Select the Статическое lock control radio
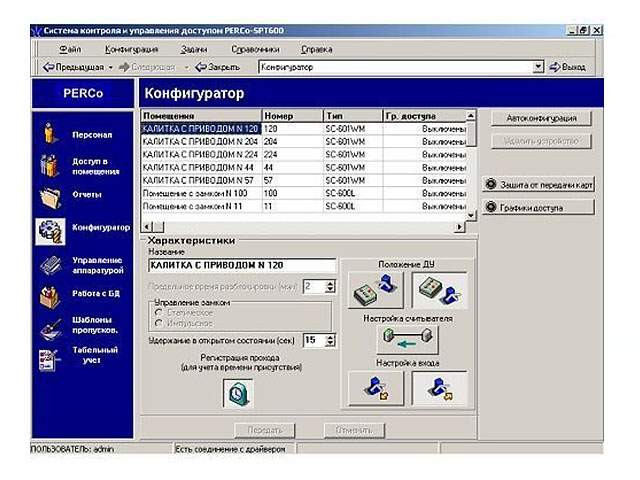The width and height of the screenshot is (640, 480). [x=159, y=313]
